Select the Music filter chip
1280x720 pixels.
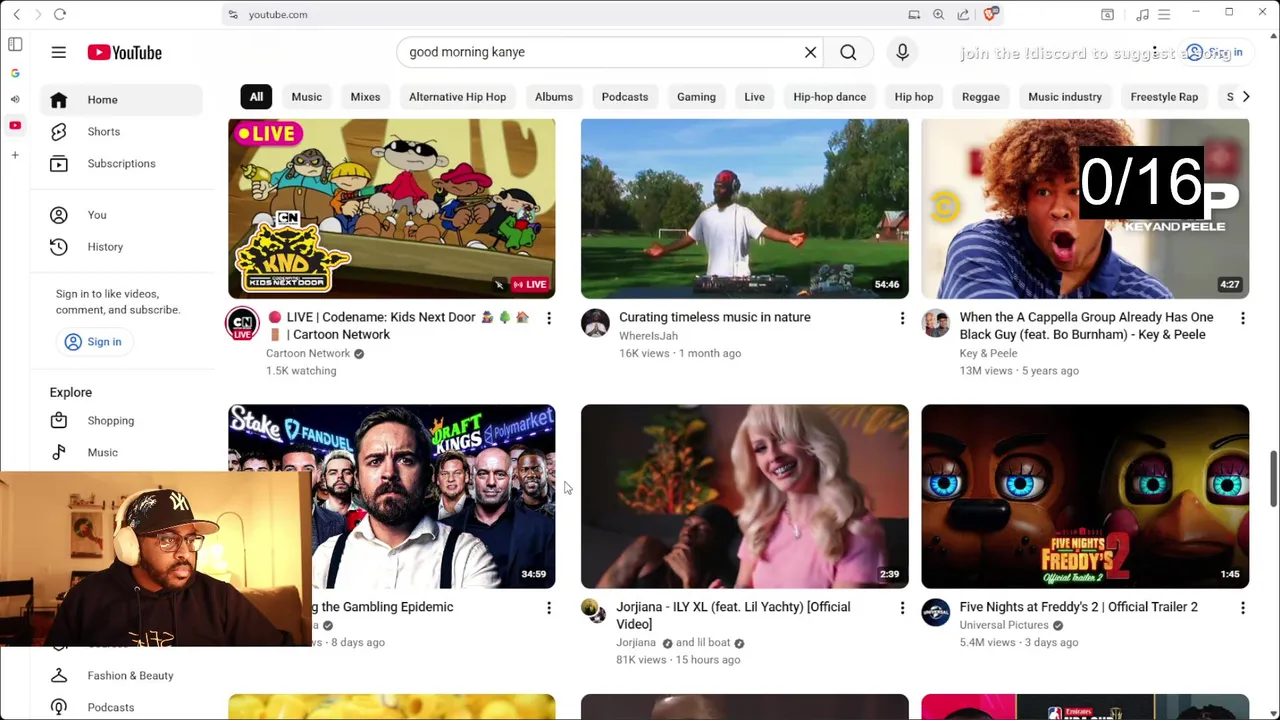point(306,97)
